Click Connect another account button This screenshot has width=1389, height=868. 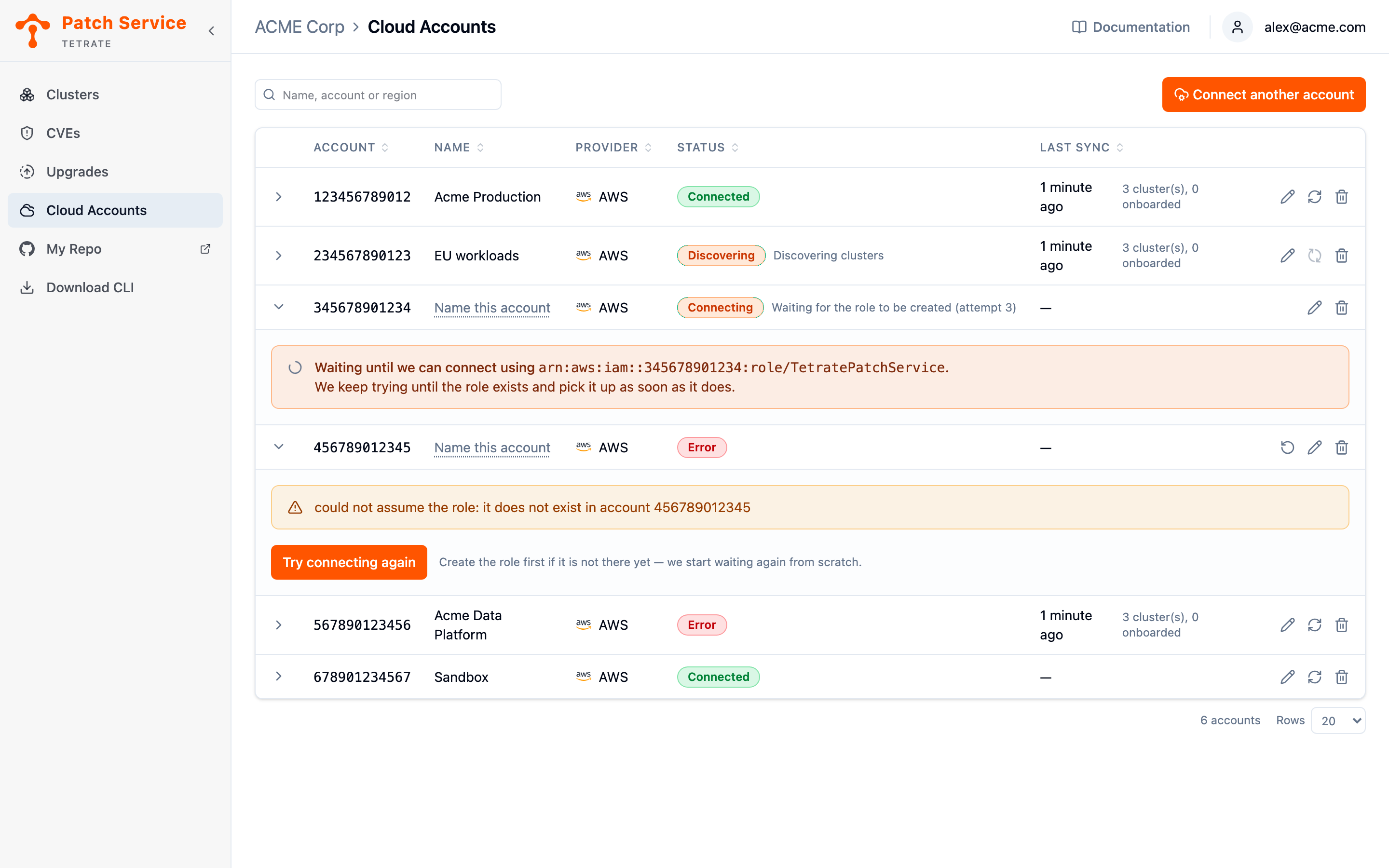tap(1263, 95)
